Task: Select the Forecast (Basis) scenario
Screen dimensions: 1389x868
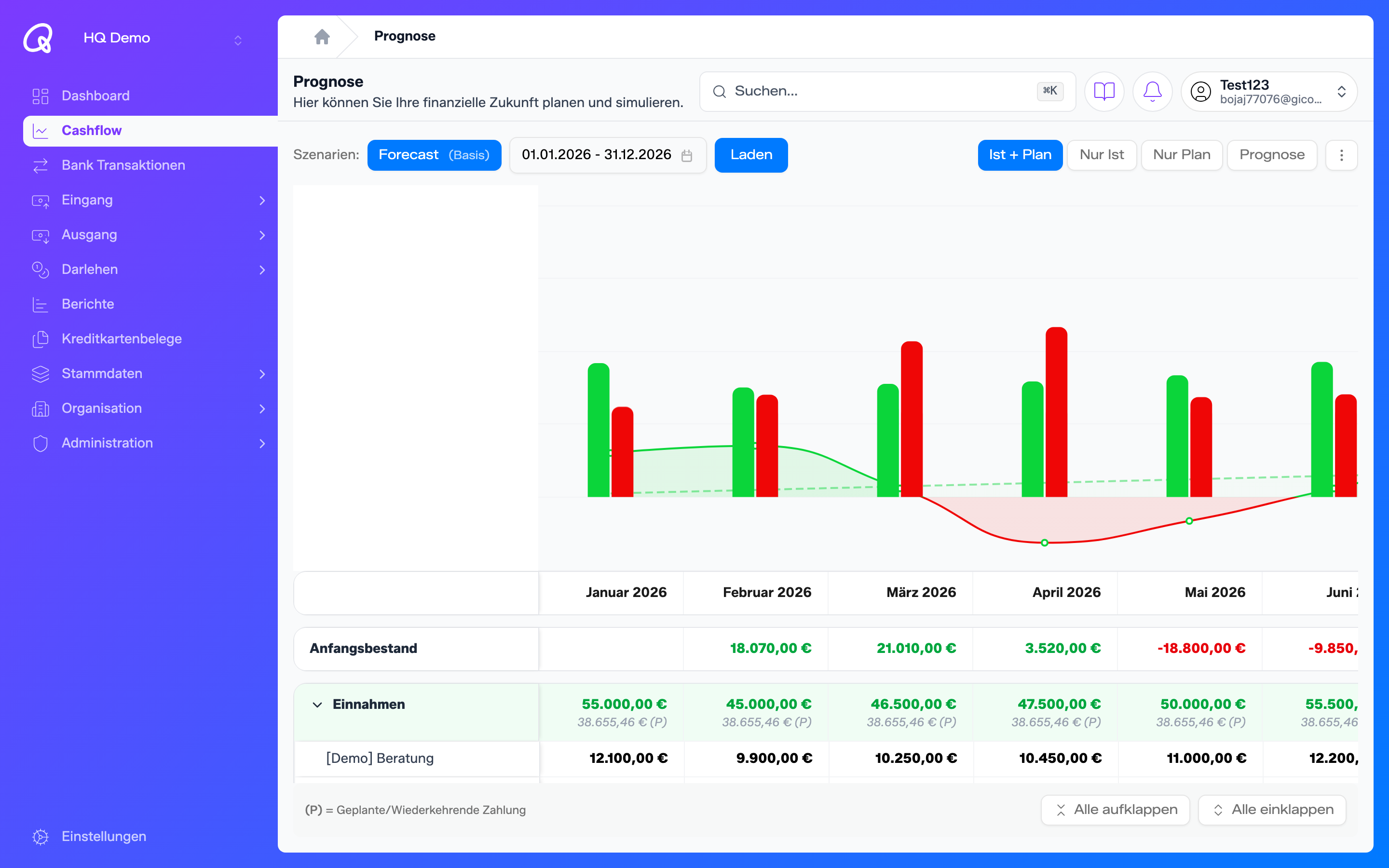Action: coord(434,155)
